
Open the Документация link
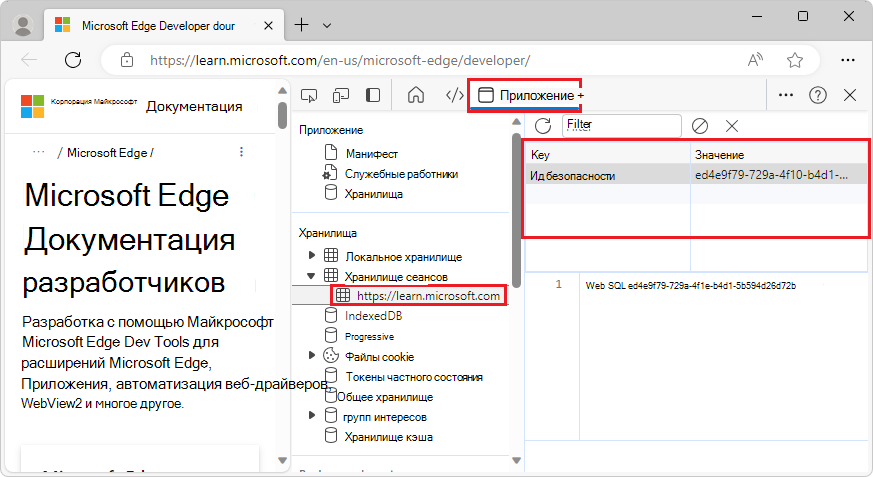click(x=194, y=106)
